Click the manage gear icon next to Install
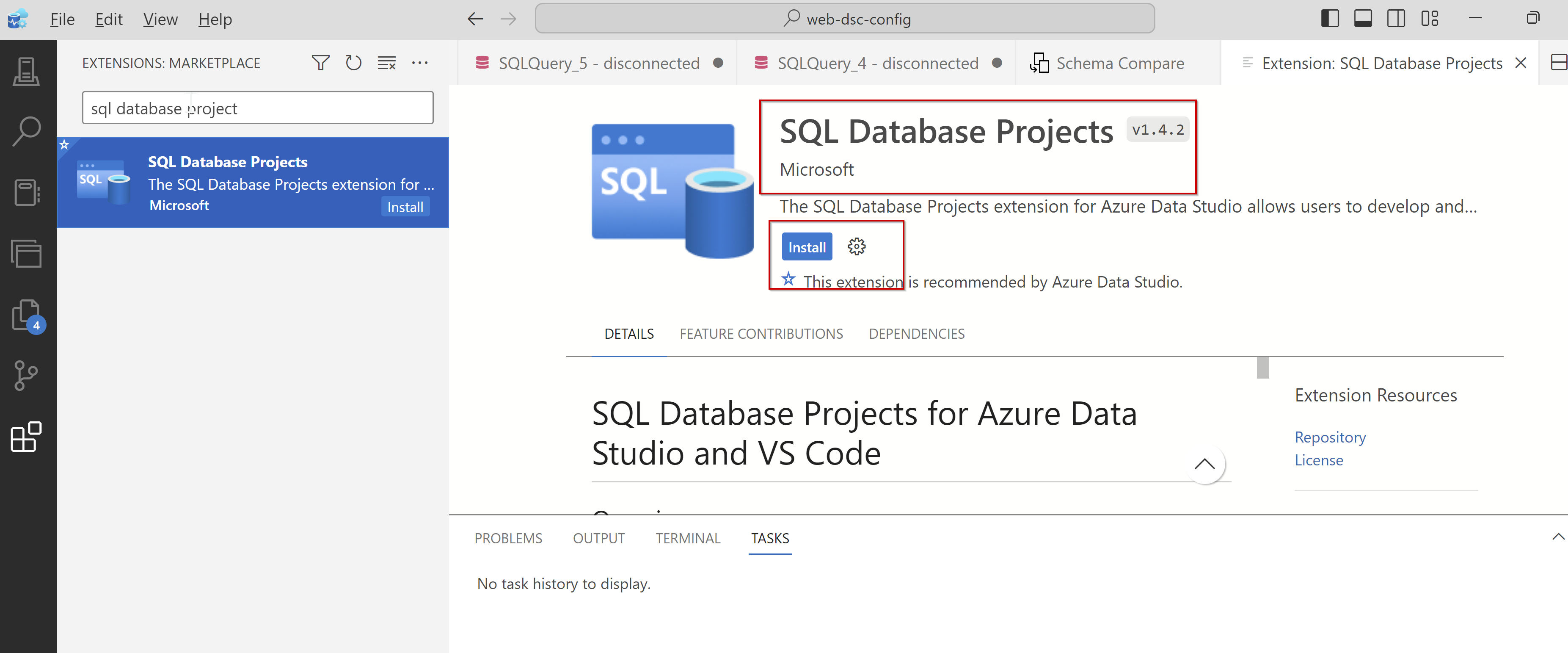Image resolution: width=1568 pixels, height=653 pixels. [857, 247]
